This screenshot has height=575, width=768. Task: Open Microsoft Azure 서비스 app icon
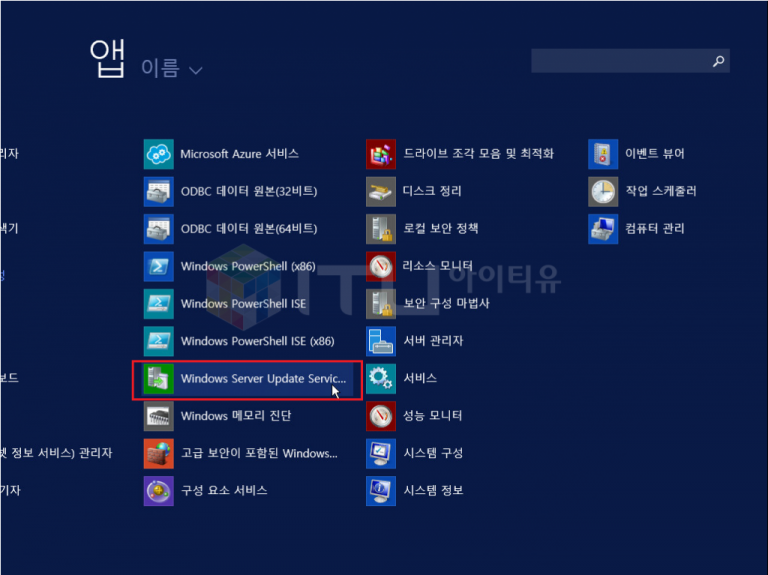coord(159,154)
